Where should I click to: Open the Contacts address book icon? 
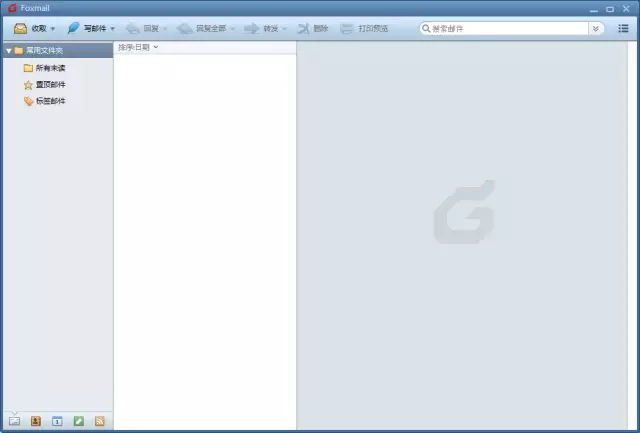(36, 421)
